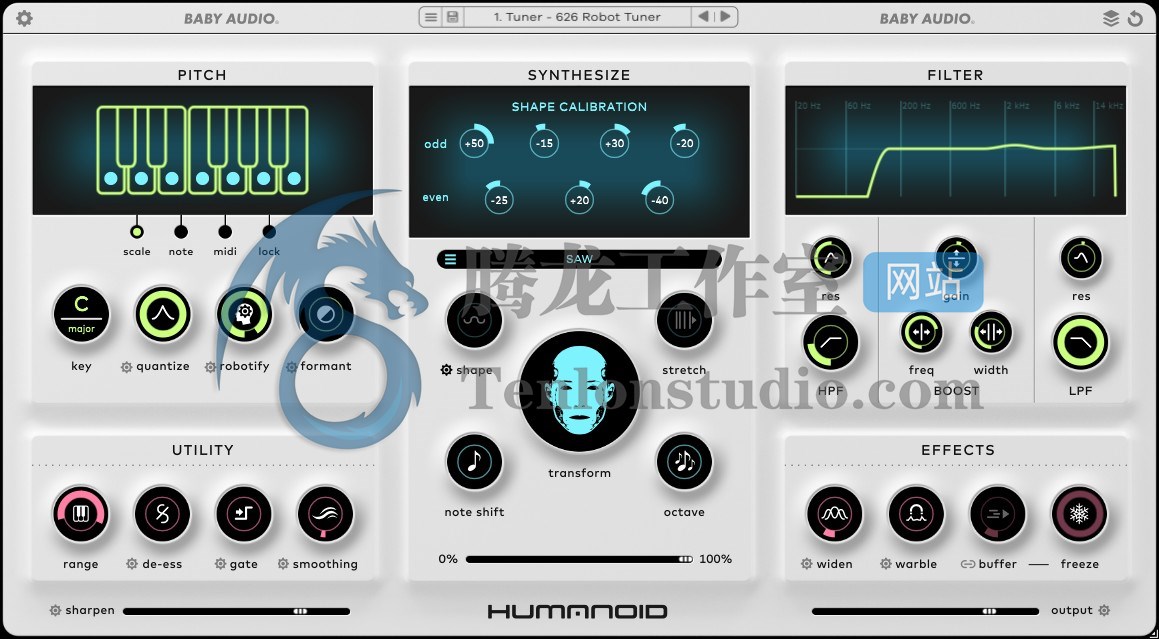
Task: Click the robotify knob
Action: point(245,315)
